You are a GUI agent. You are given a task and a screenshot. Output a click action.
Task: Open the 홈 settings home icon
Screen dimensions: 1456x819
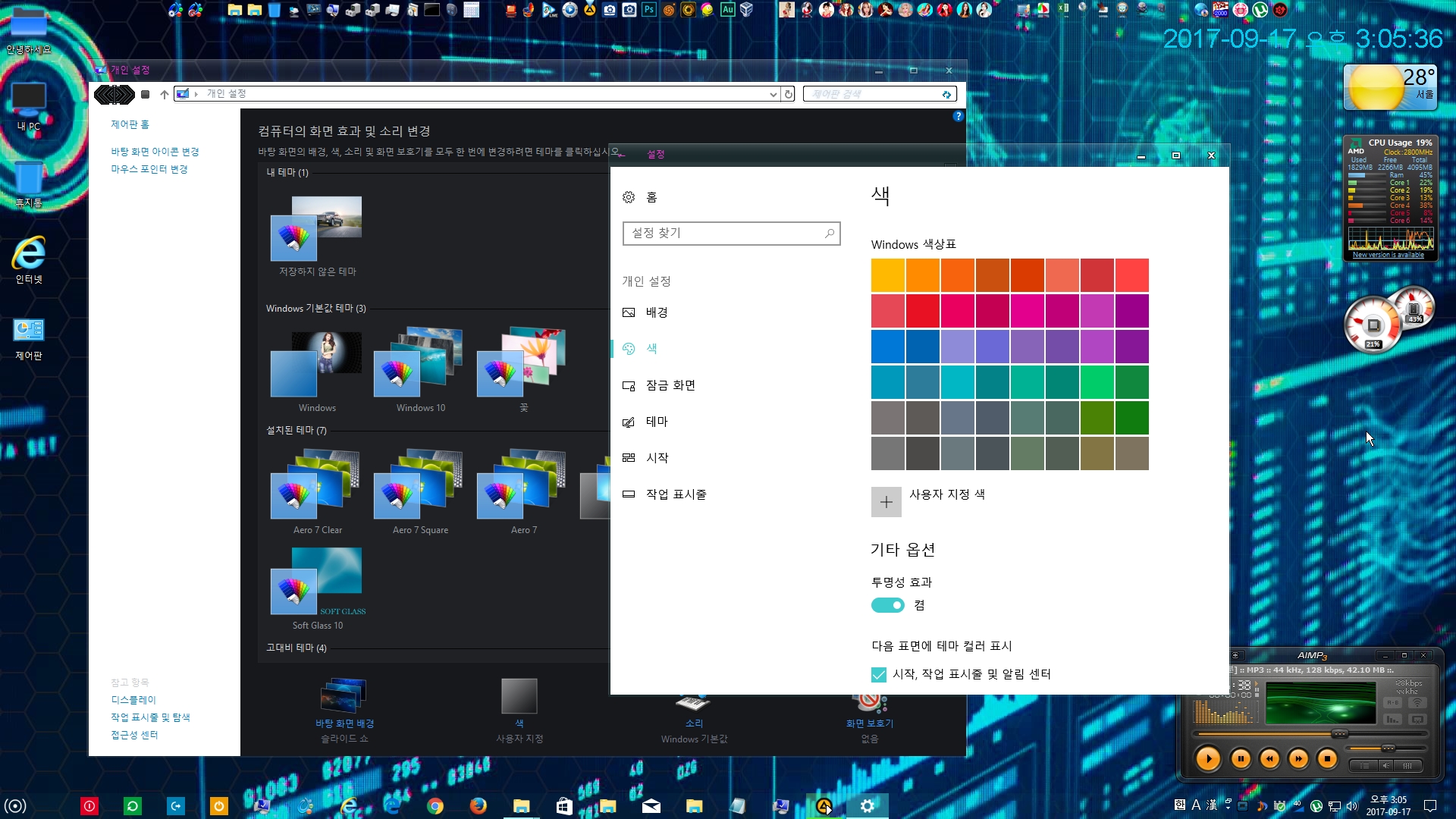tap(629, 197)
